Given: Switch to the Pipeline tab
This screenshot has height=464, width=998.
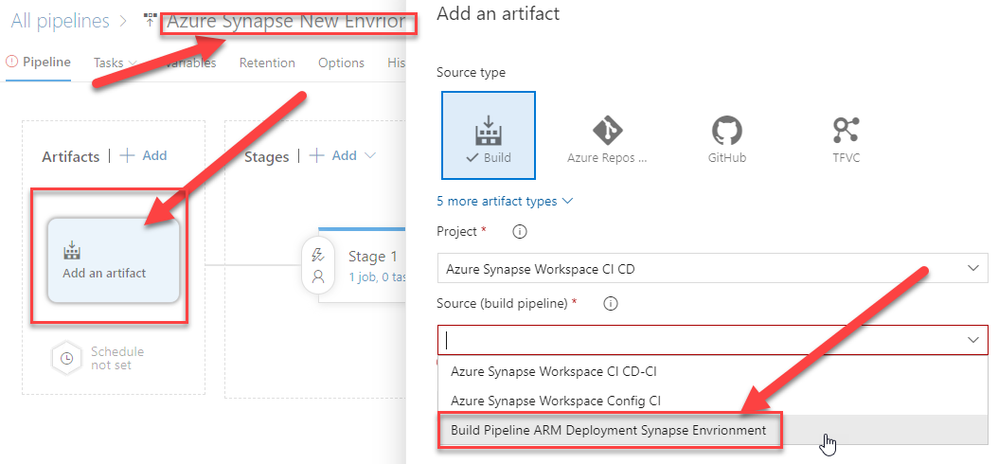Looking at the screenshot, I should click(46, 62).
